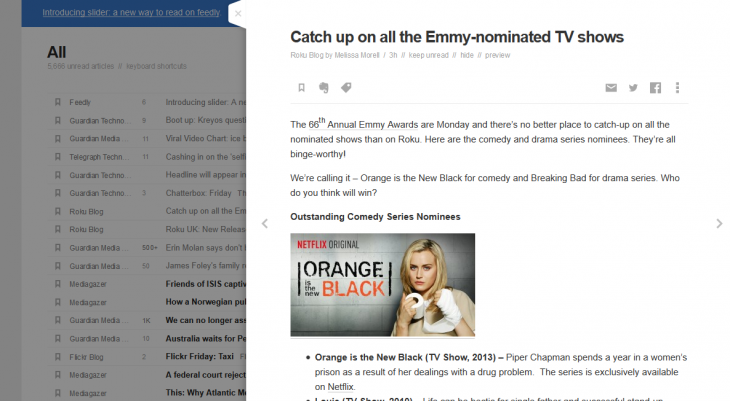Bookmark the 'Erin Molan says don't' row
The image size is (730, 401).
(58, 248)
